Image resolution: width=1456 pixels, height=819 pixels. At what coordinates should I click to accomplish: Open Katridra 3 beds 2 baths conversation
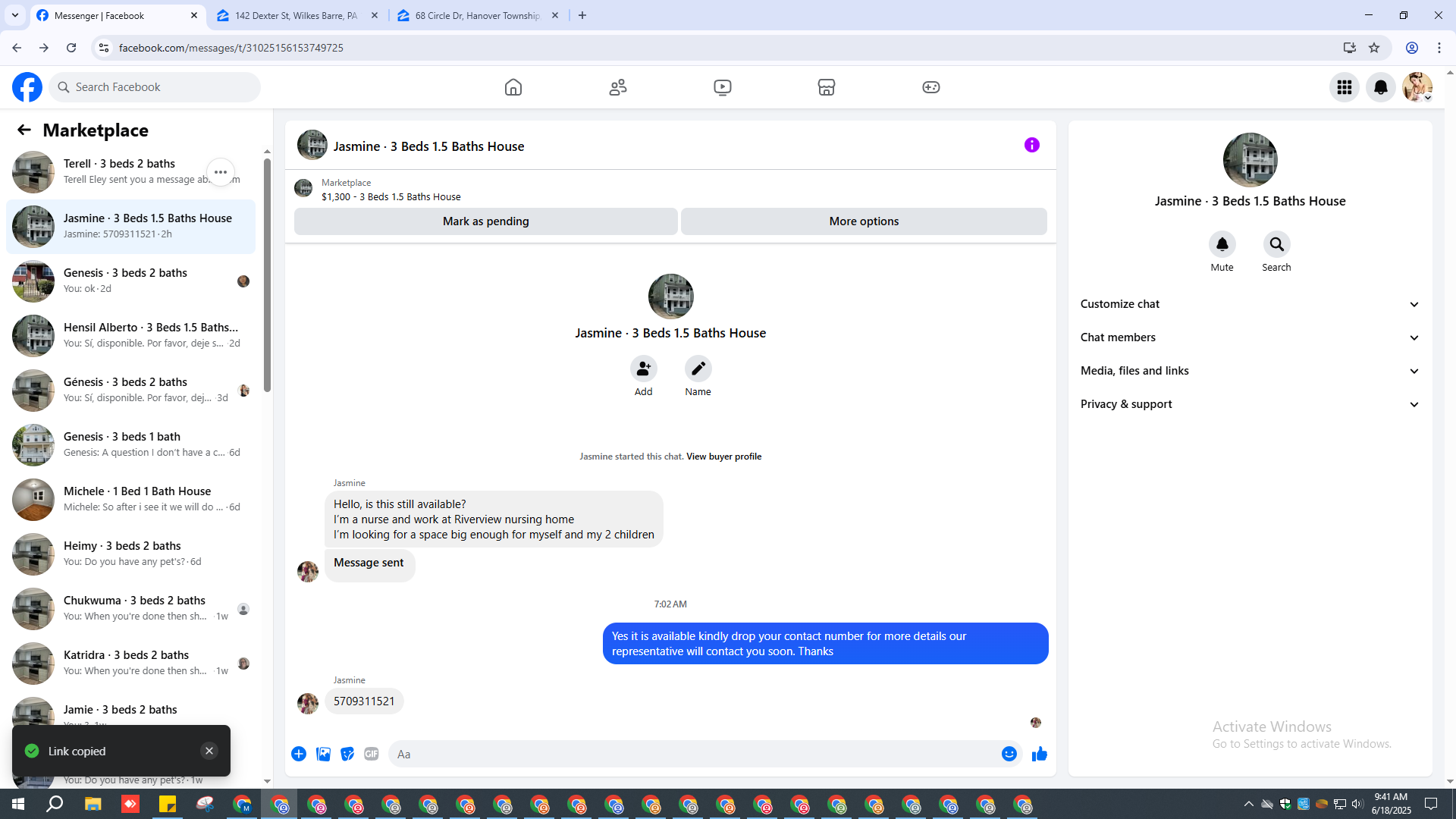[x=131, y=664]
